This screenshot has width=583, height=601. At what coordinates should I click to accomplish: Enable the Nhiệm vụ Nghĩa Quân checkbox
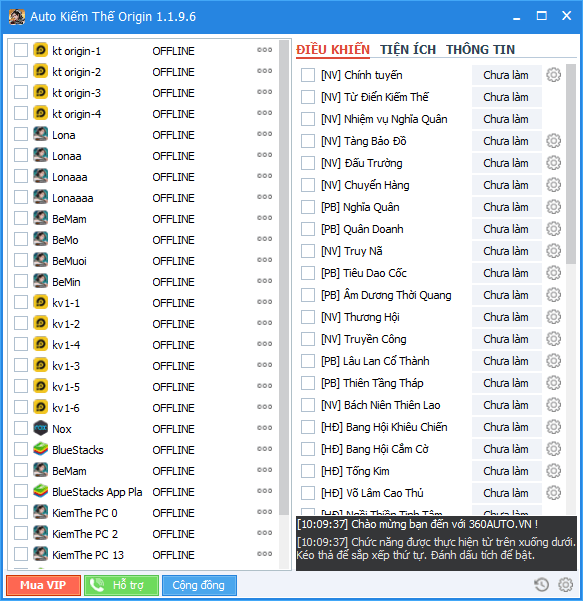308,119
